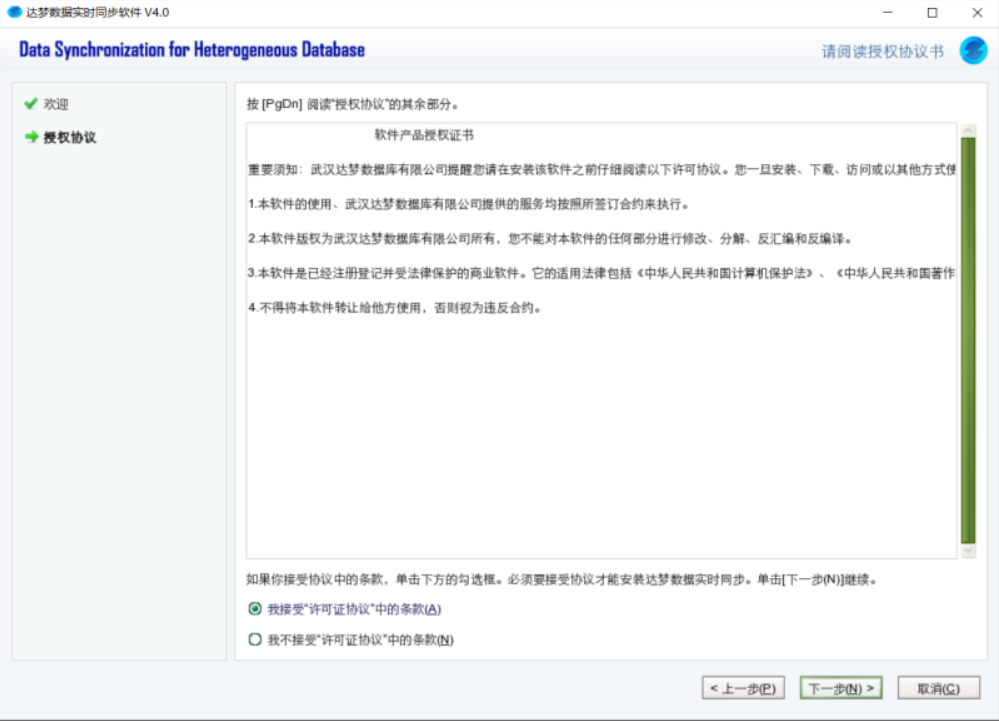999x721 pixels.
Task: Click the green vertical scrollbar thumb
Action: [x=968, y=341]
